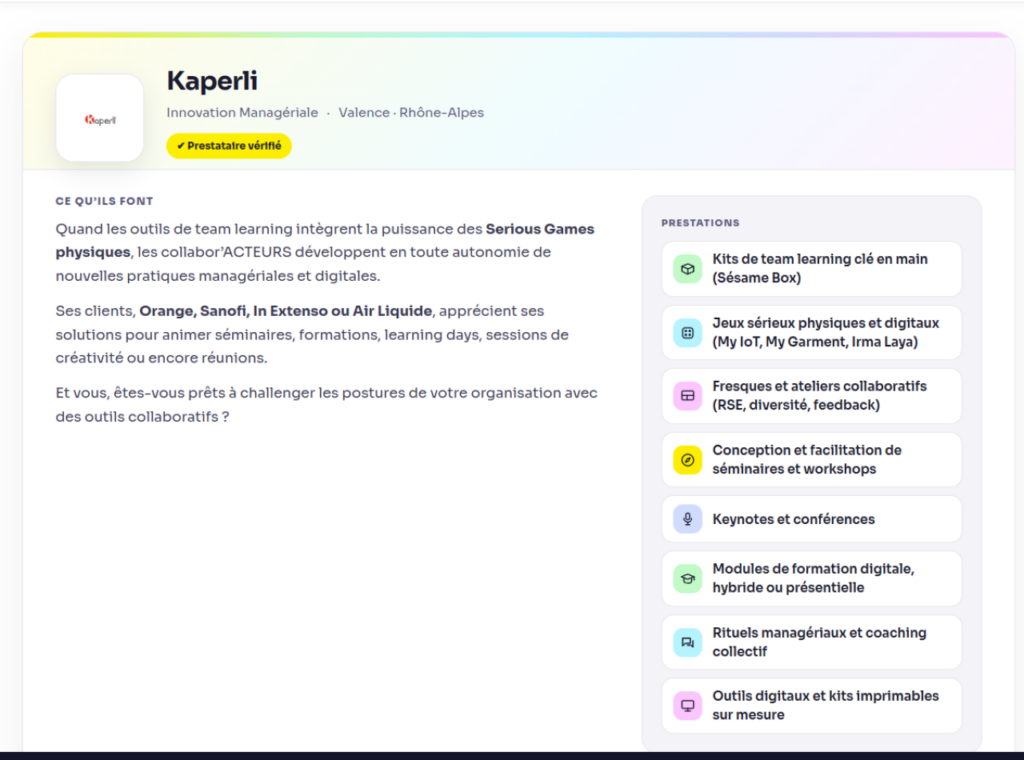The image size is (1024, 760).
Task: Select the Keynotes et conférences label
Action: 793,519
